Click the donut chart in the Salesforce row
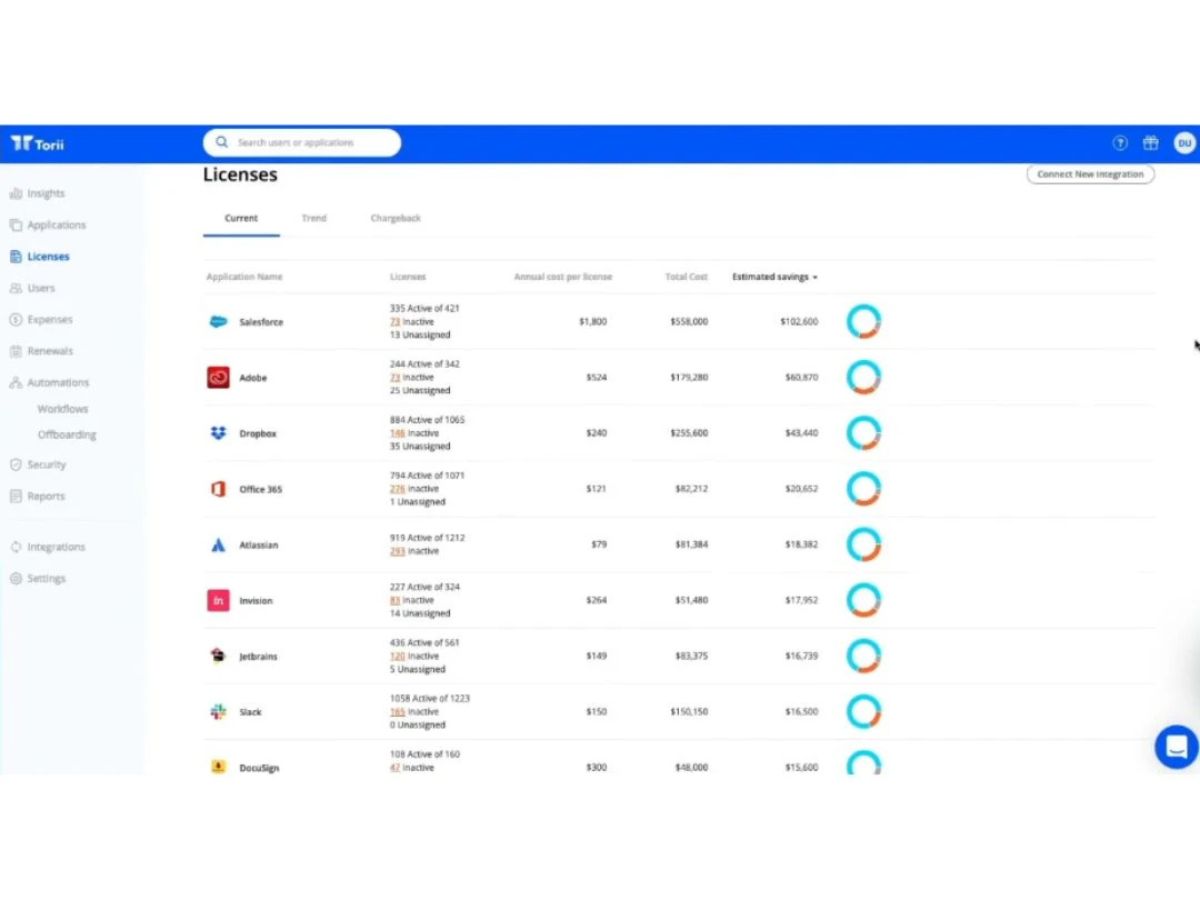This screenshot has width=1200, height=900. pyautogui.click(x=864, y=322)
